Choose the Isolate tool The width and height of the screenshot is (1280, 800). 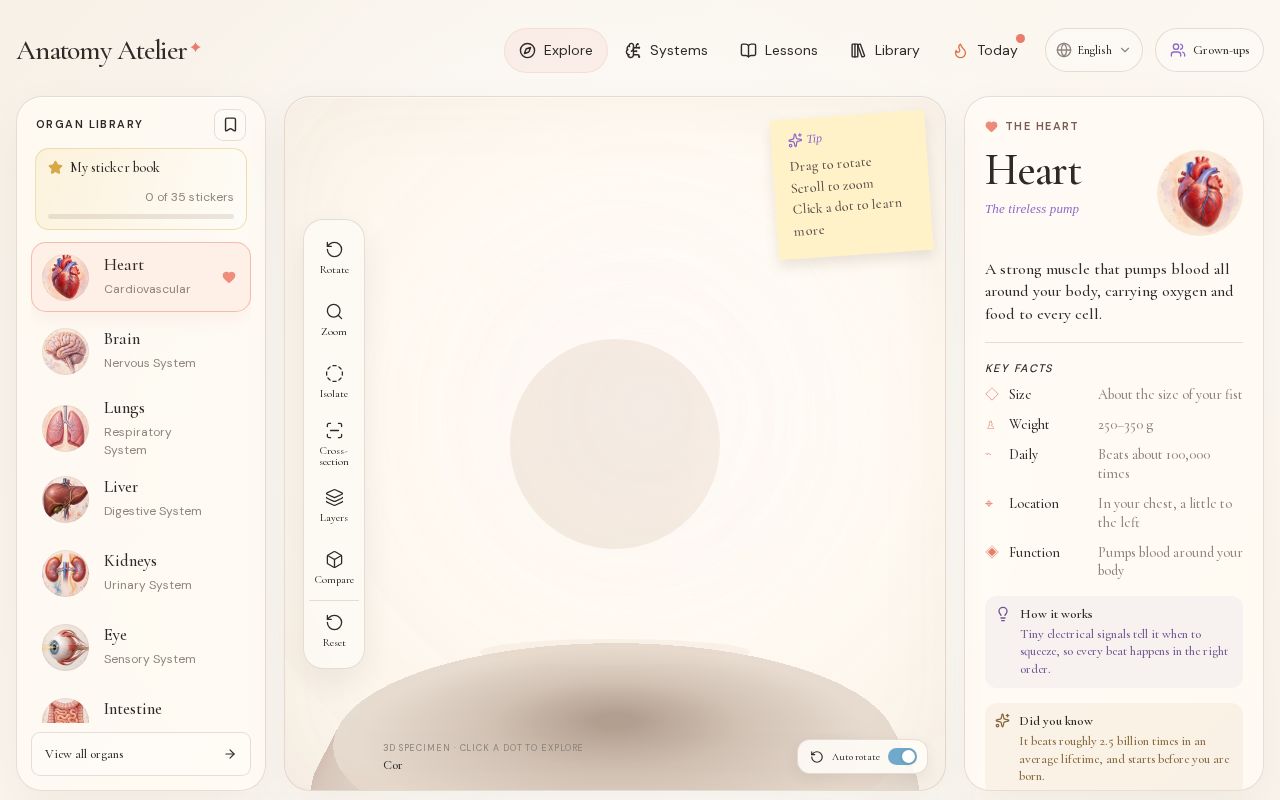pos(334,381)
